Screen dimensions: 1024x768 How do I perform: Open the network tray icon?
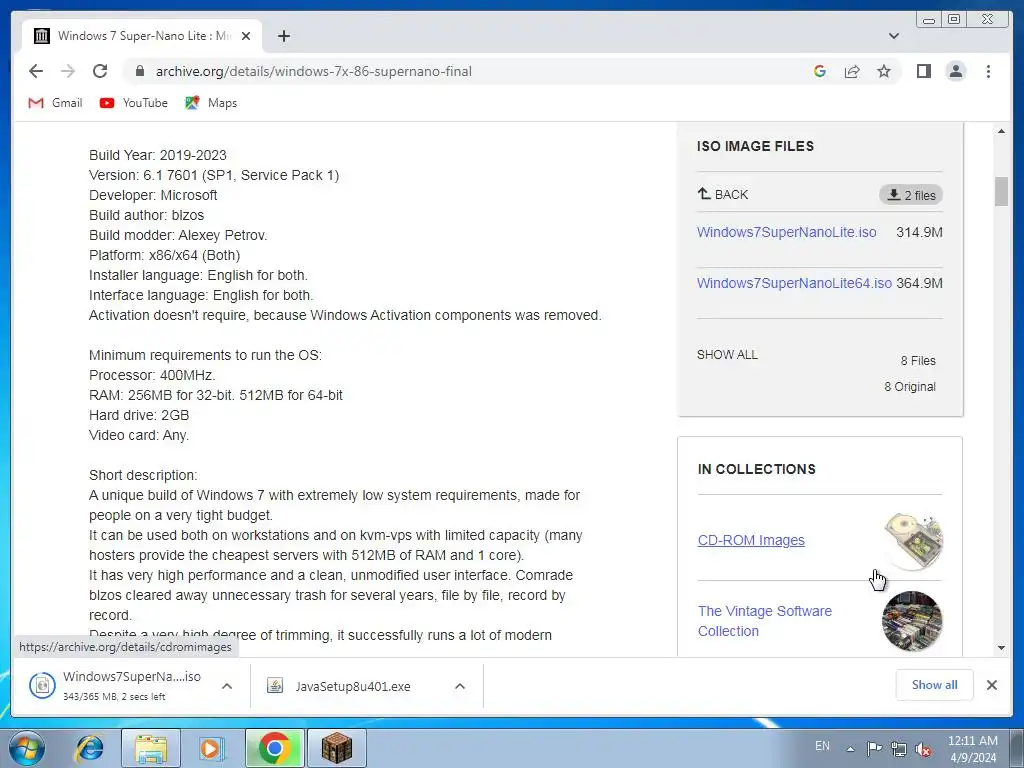tap(899, 749)
